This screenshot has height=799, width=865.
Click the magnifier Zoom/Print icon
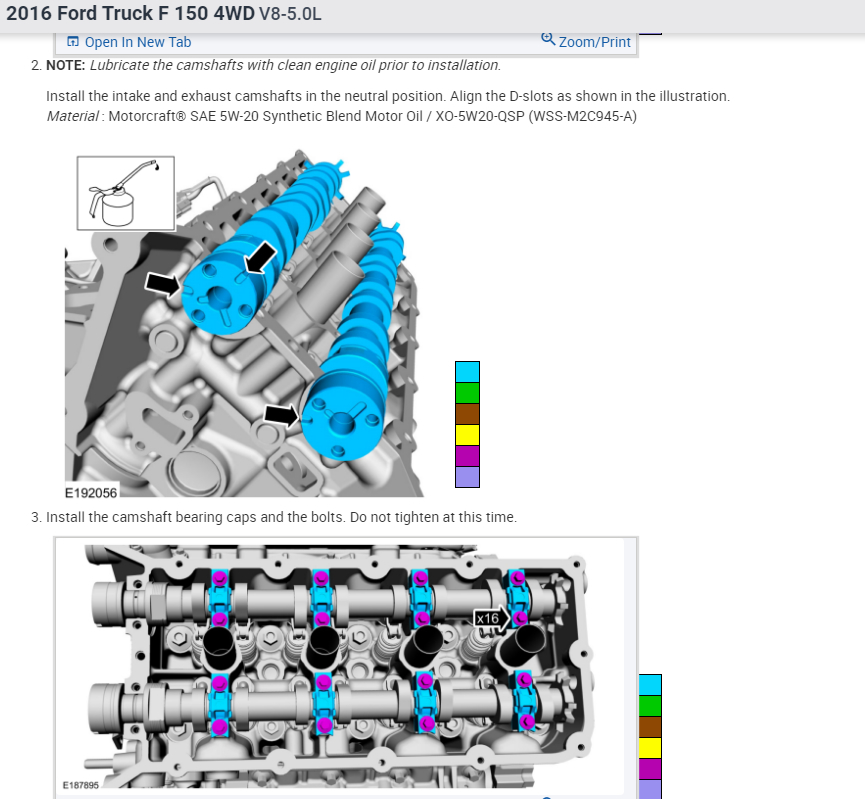tap(548, 39)
